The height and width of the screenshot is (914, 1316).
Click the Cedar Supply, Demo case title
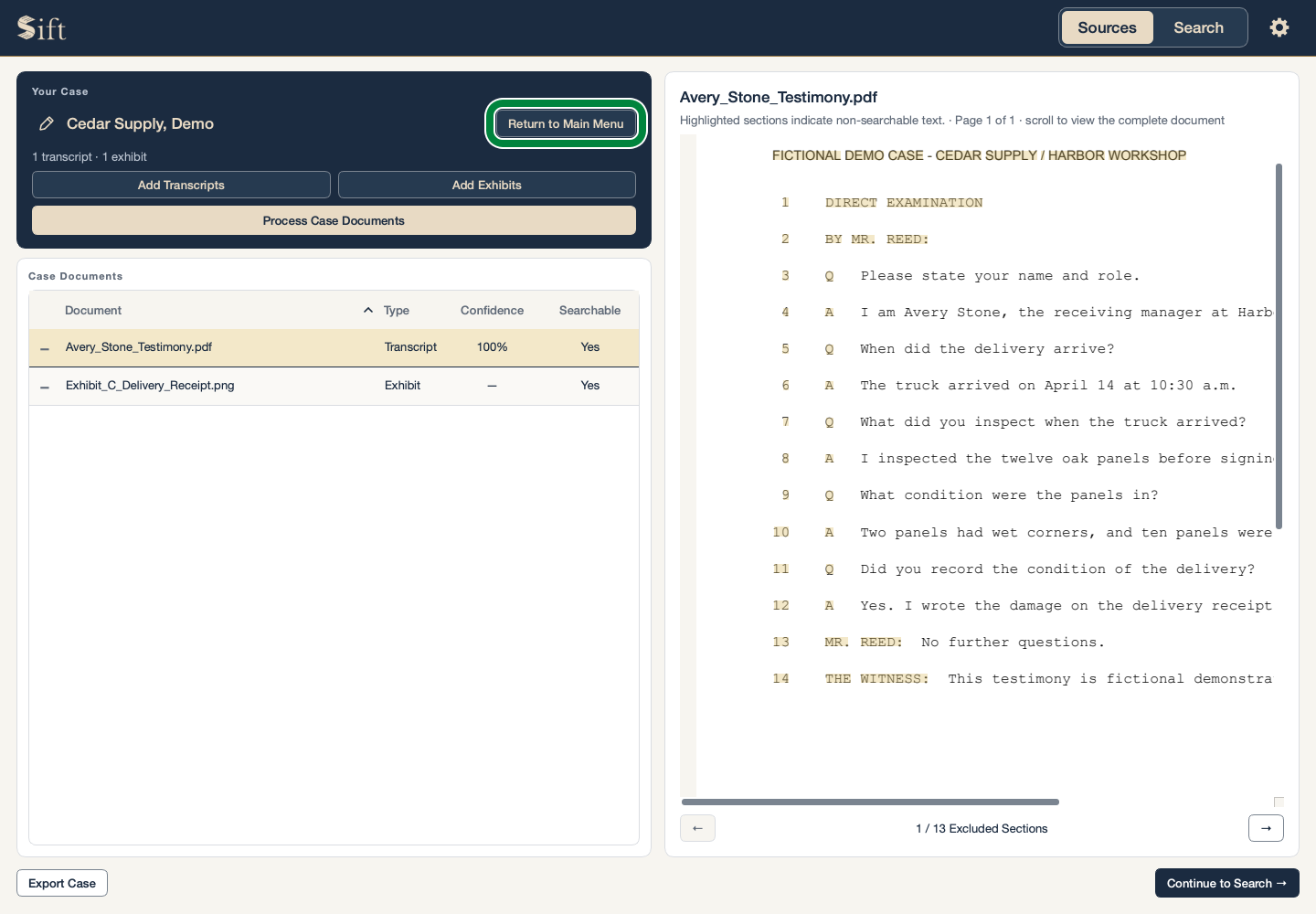pos(140,123)
